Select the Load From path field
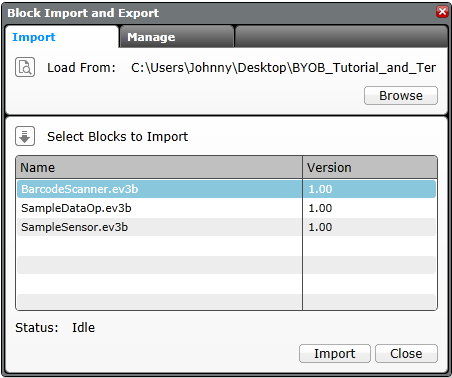452x378 pixels. point(283,68)
